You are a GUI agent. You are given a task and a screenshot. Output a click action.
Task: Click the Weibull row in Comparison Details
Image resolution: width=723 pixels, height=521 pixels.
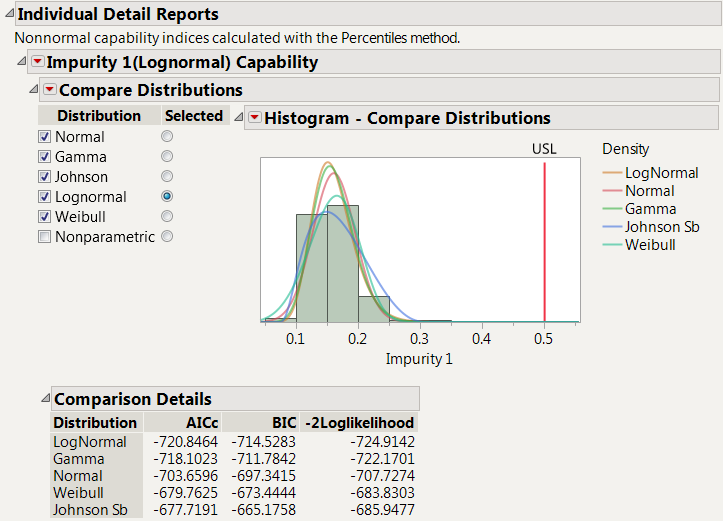(234, 493)
